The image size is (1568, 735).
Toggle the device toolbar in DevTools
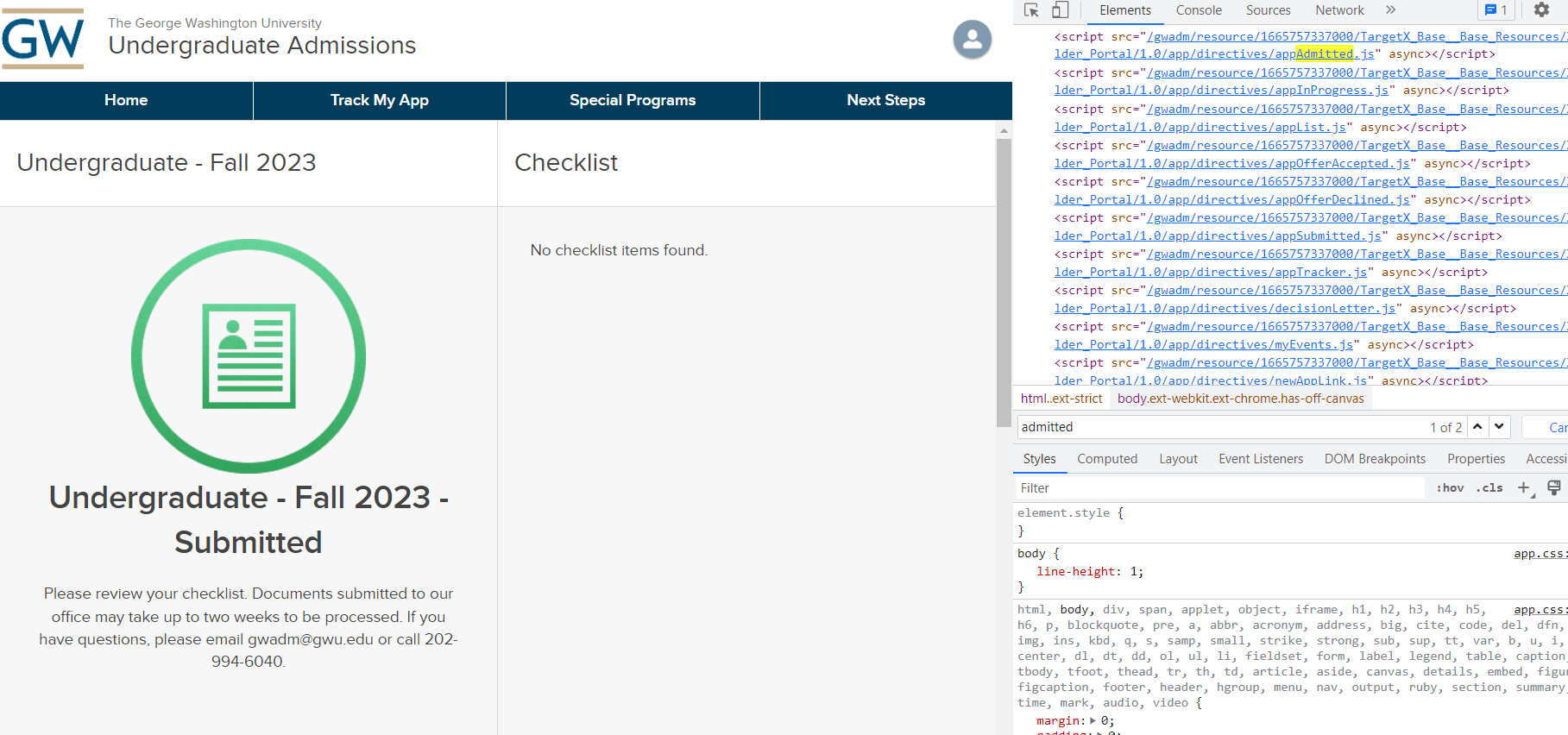(x=1061, y=10)
